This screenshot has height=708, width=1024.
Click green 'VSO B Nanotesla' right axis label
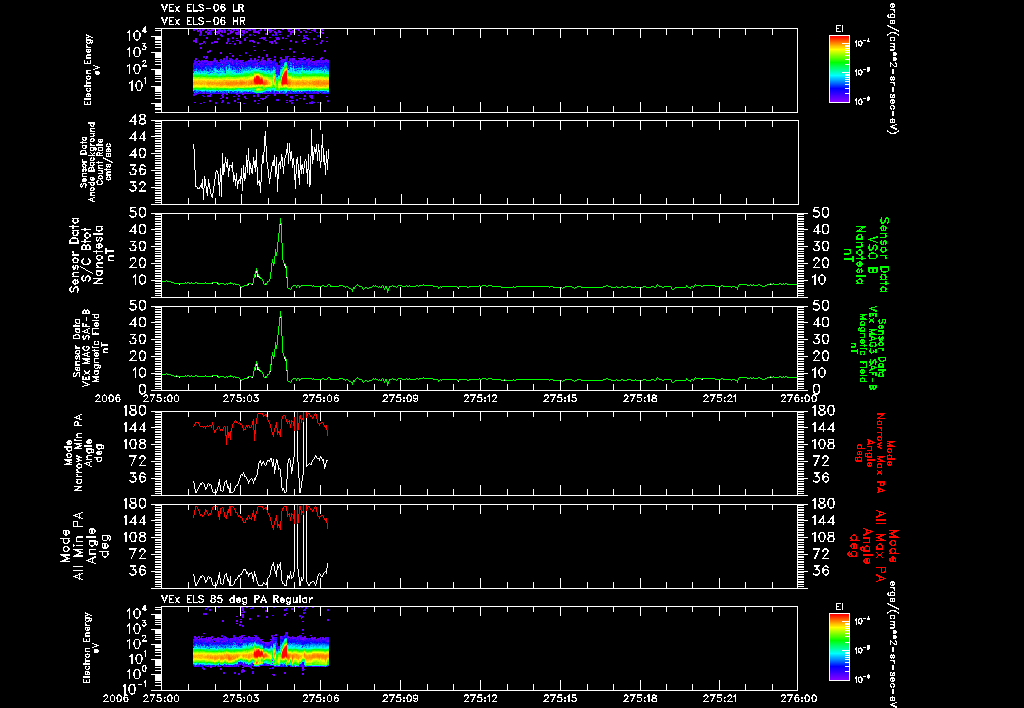click(866, 255)
